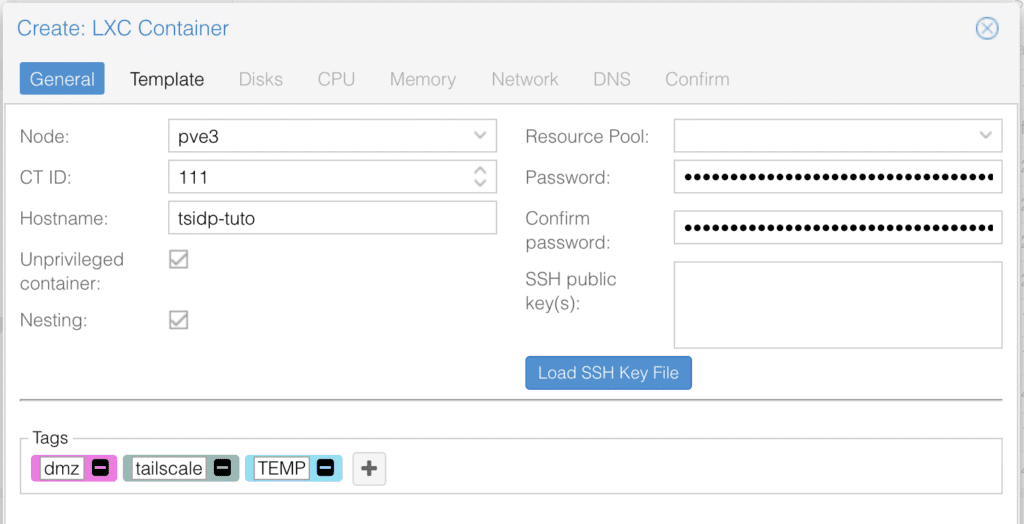
Task: Remove the tailscale tag with minus icon
Action: coord(223,468)
